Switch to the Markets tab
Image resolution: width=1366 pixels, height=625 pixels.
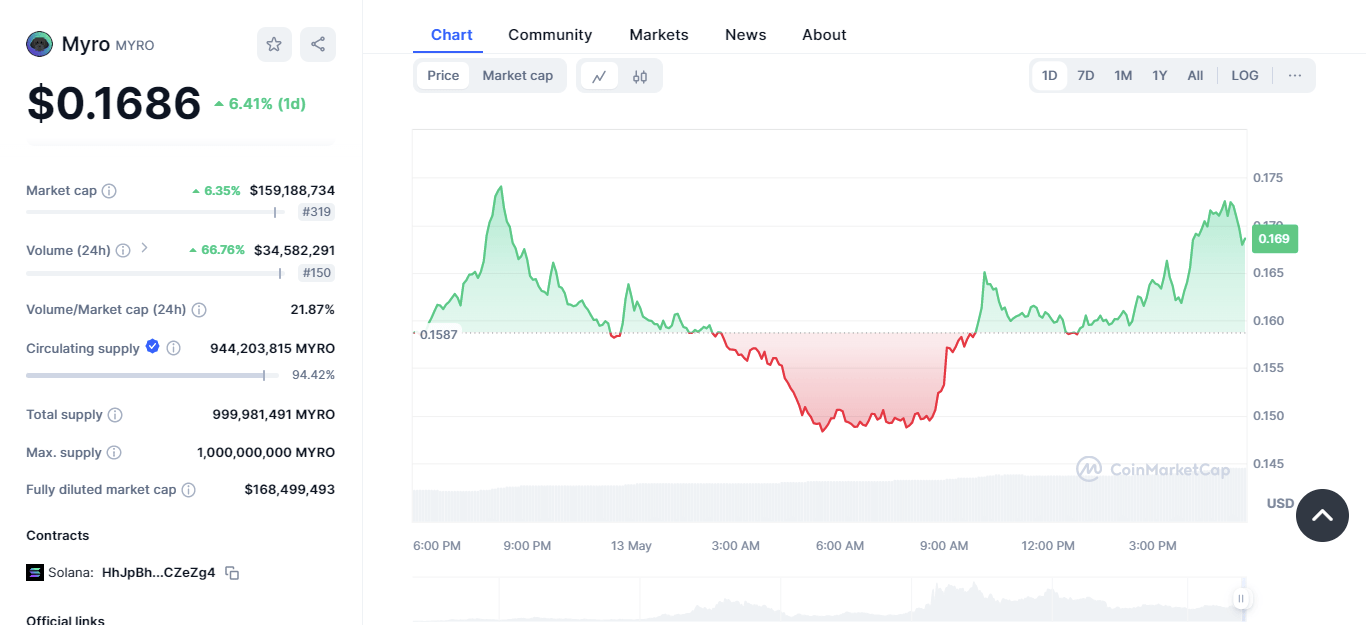tap(658, 35)
